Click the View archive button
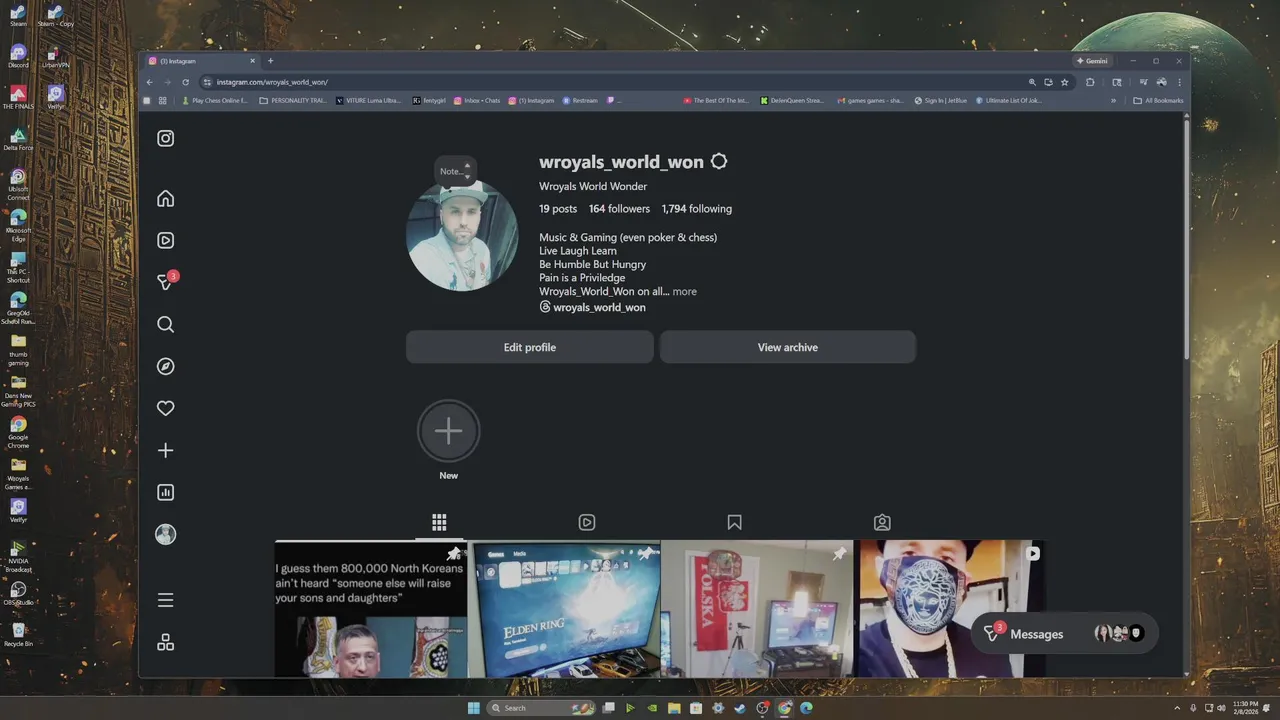Screen dimensions: 1280x720 pyautogui.click(x=788, y=347)
